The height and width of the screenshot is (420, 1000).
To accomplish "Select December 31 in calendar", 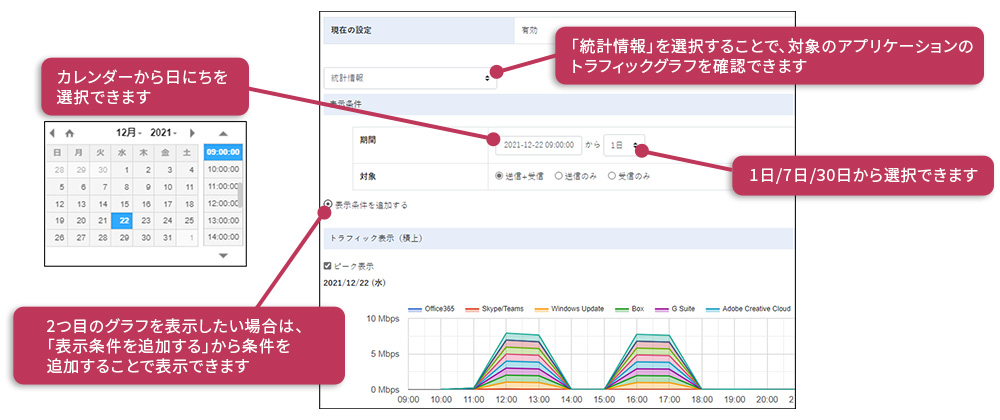I will [167, 237].
